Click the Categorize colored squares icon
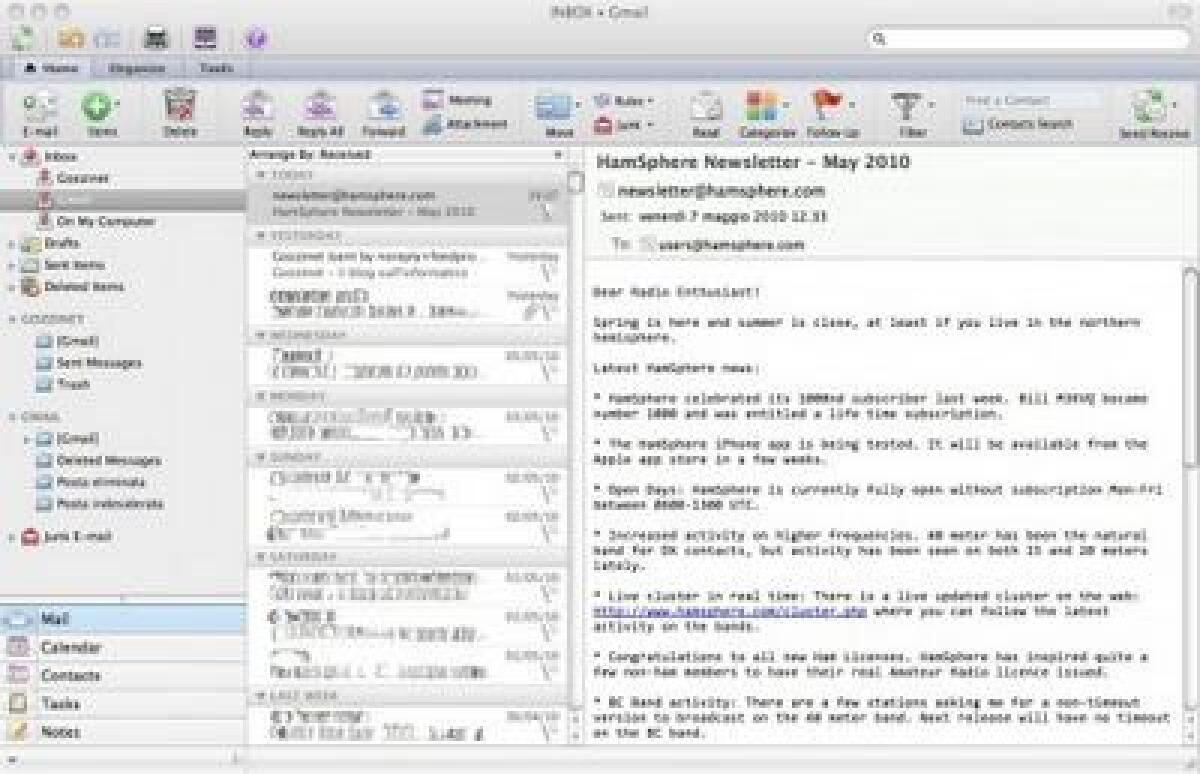 tap(762, 107)
